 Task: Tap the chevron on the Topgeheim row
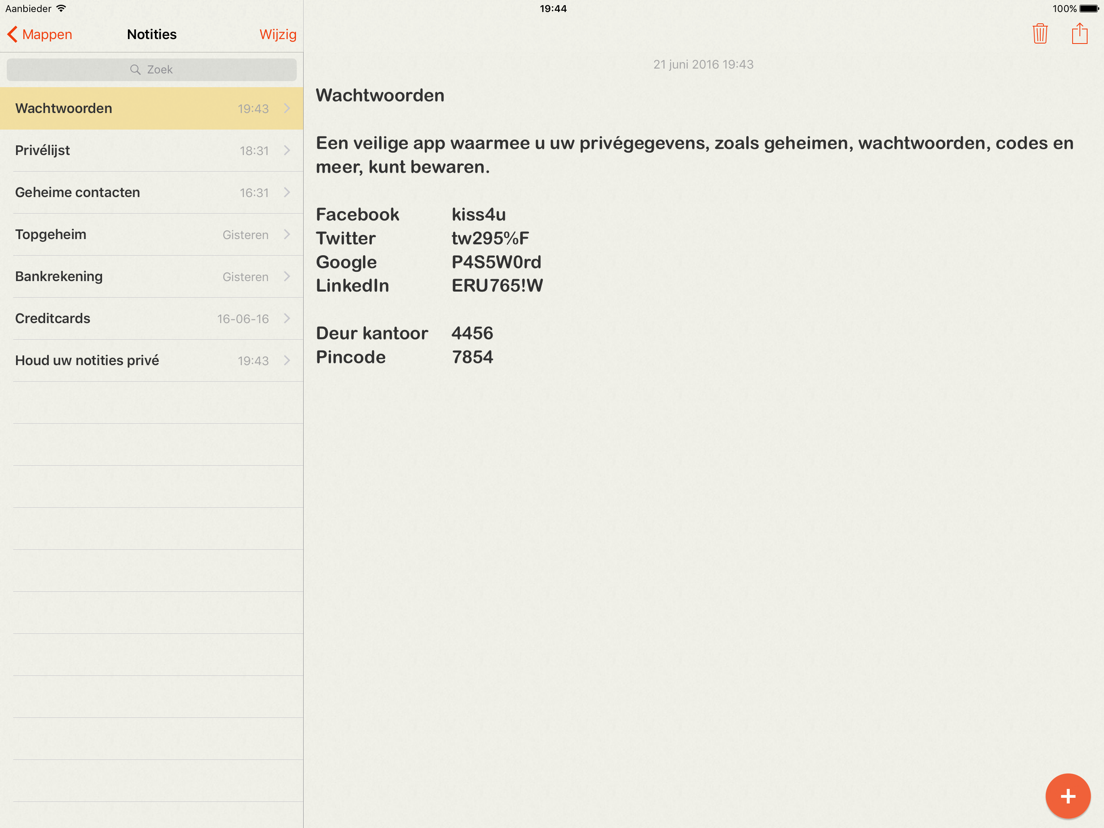point(287,234)
